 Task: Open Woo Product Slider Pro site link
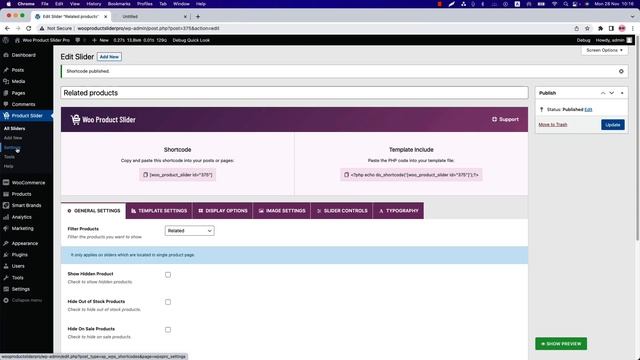tap(42, 40)
